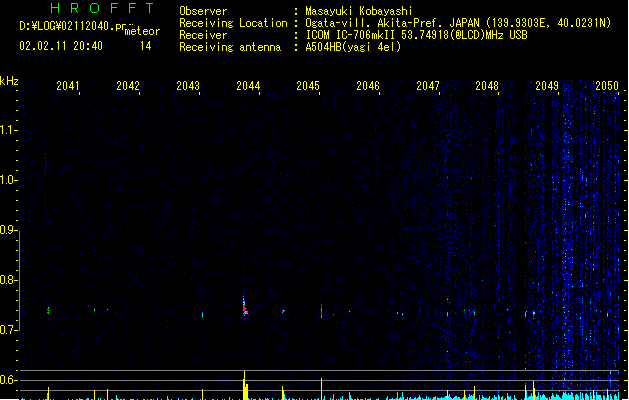Screen dimensions: 629x400
Task: Click the 0.9 kHz frequency label
Action: tap(8, 230)
